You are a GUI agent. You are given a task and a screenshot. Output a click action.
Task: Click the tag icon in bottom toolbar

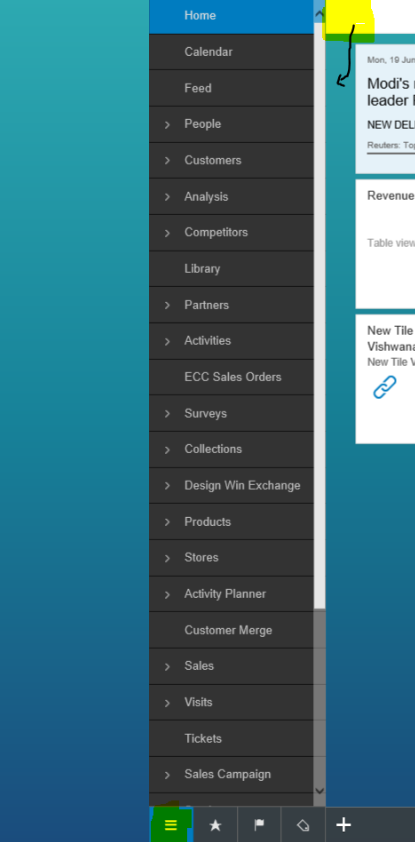pyautogui.click(x=303, y=825)
